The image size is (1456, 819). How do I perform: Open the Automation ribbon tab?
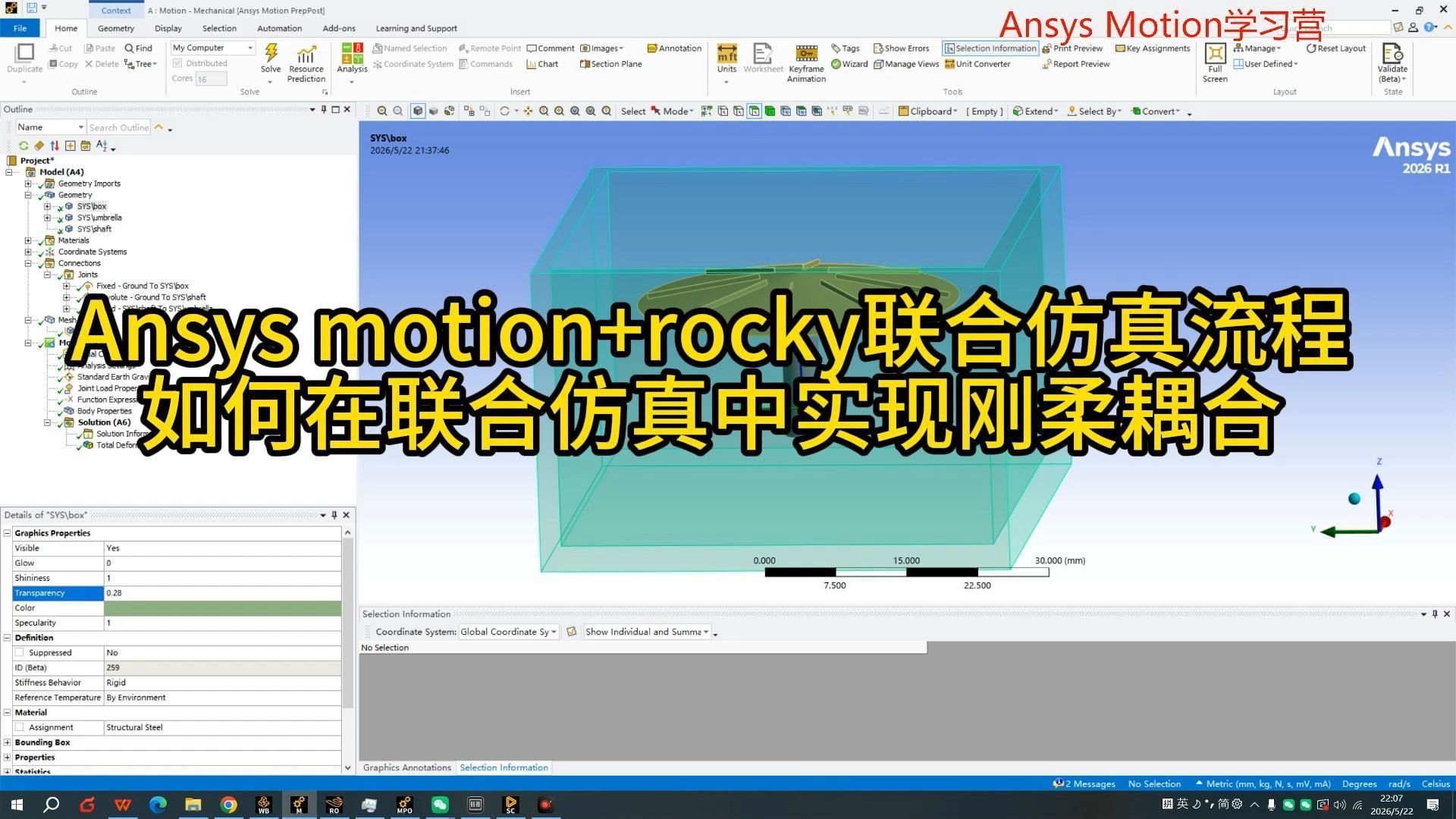pyautogui.click(x=279, y=28)
